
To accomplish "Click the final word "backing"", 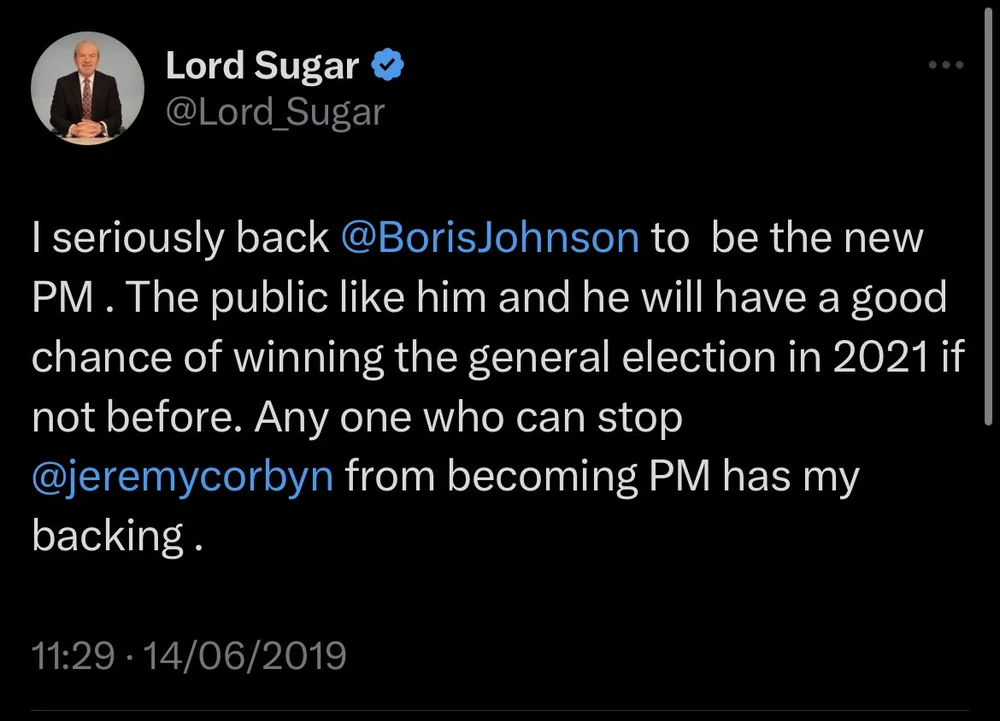I will tap(106, 537).
